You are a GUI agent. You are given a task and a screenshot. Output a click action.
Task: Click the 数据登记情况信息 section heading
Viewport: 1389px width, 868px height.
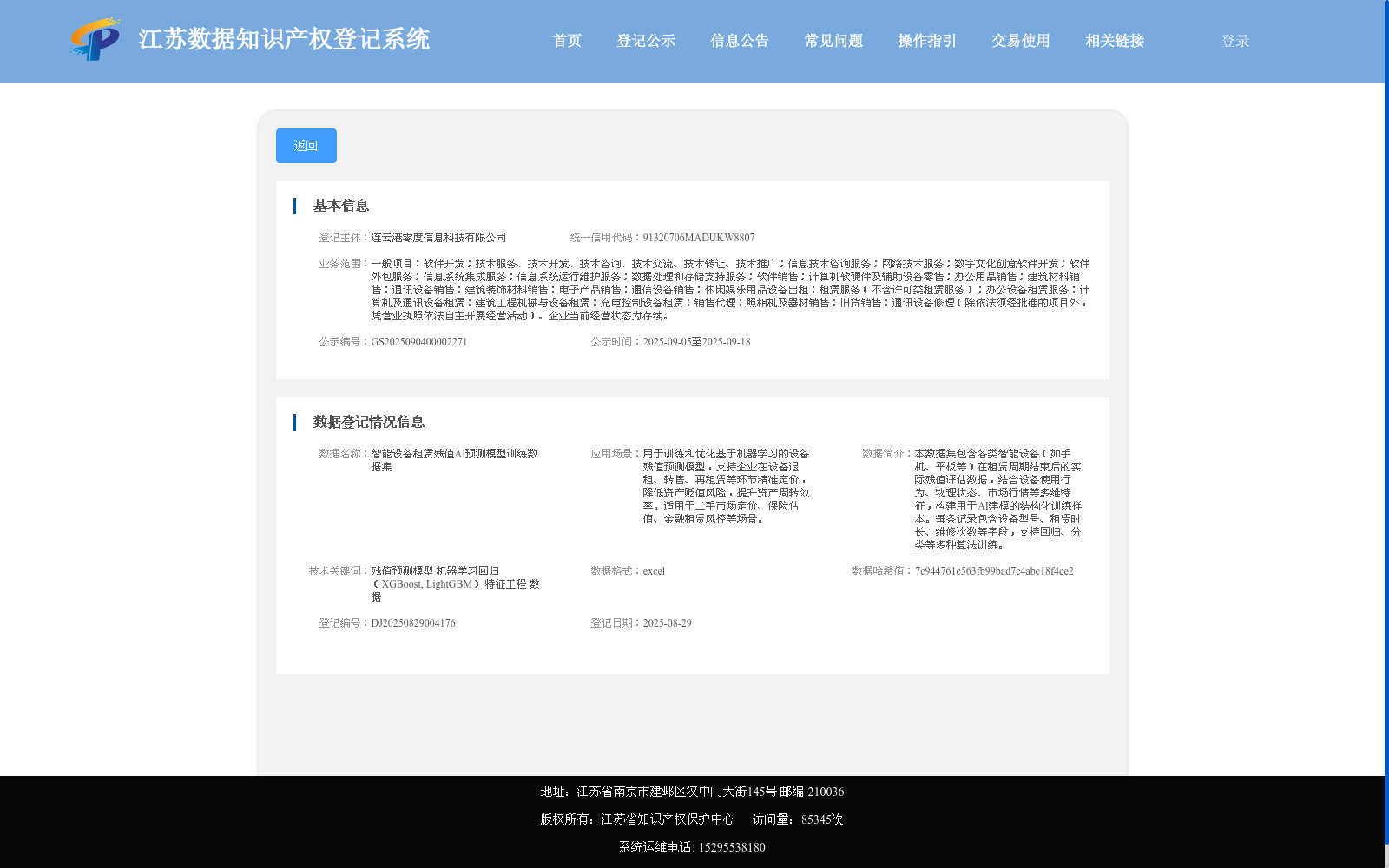(369, 422)
